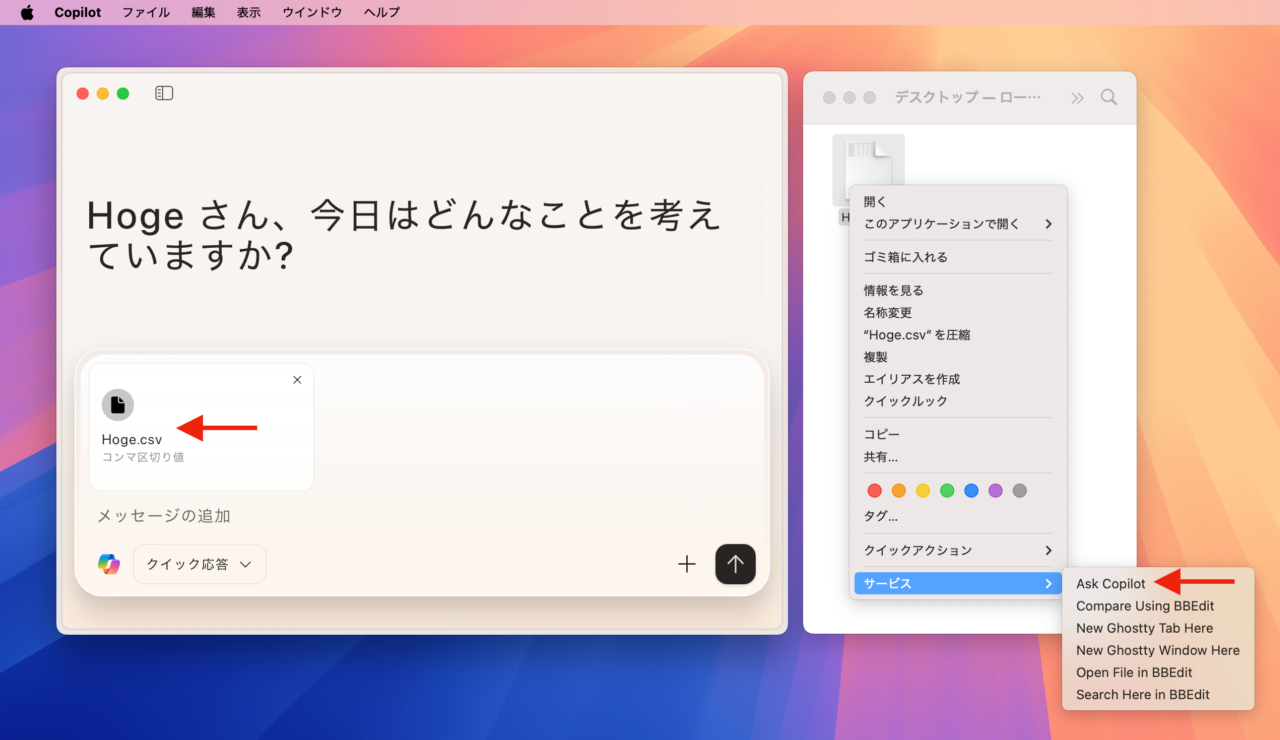Select New Ghostty Tab Here

click(1144, 628)
